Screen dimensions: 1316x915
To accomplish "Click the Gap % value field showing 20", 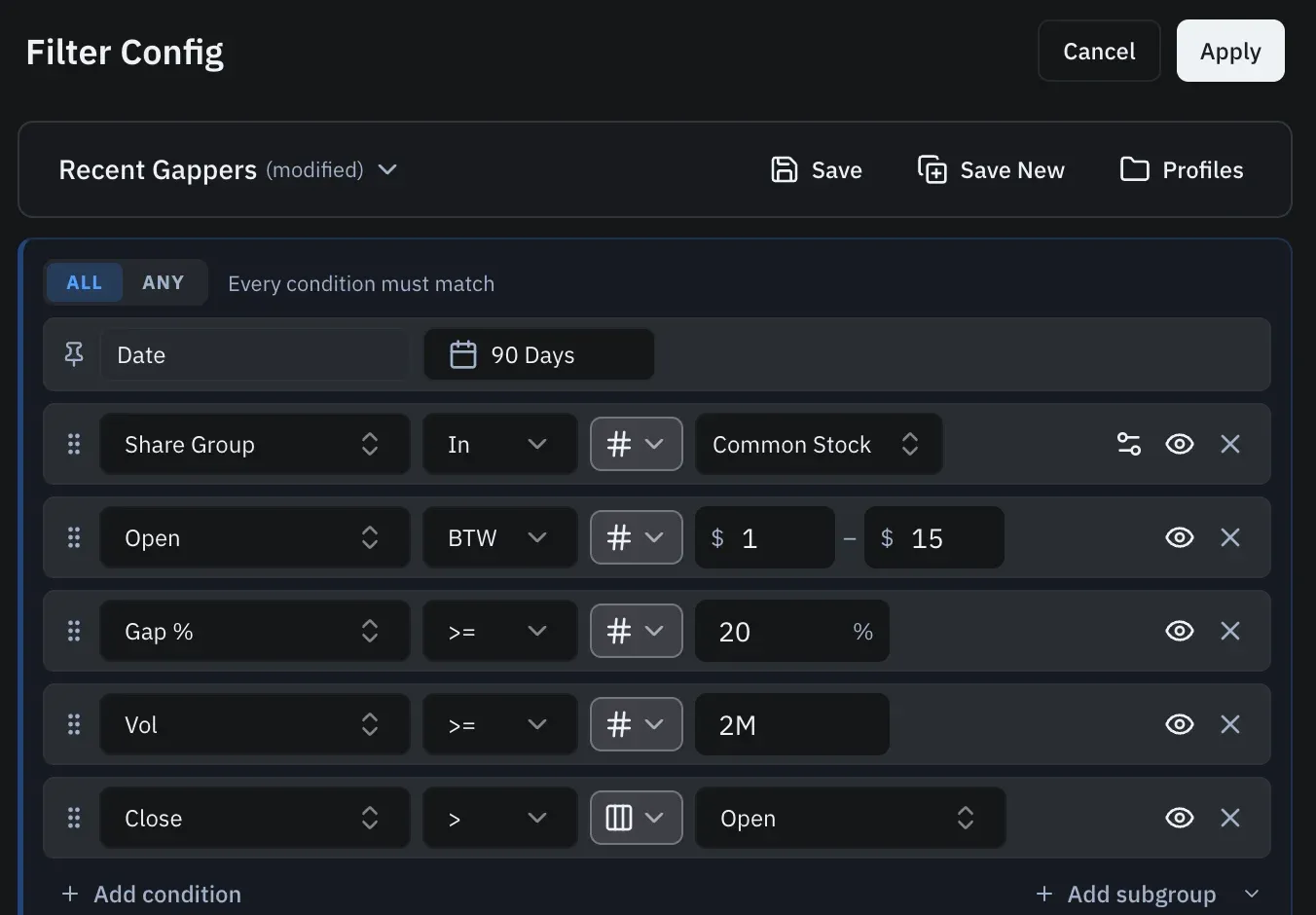I will pos(792,631).
